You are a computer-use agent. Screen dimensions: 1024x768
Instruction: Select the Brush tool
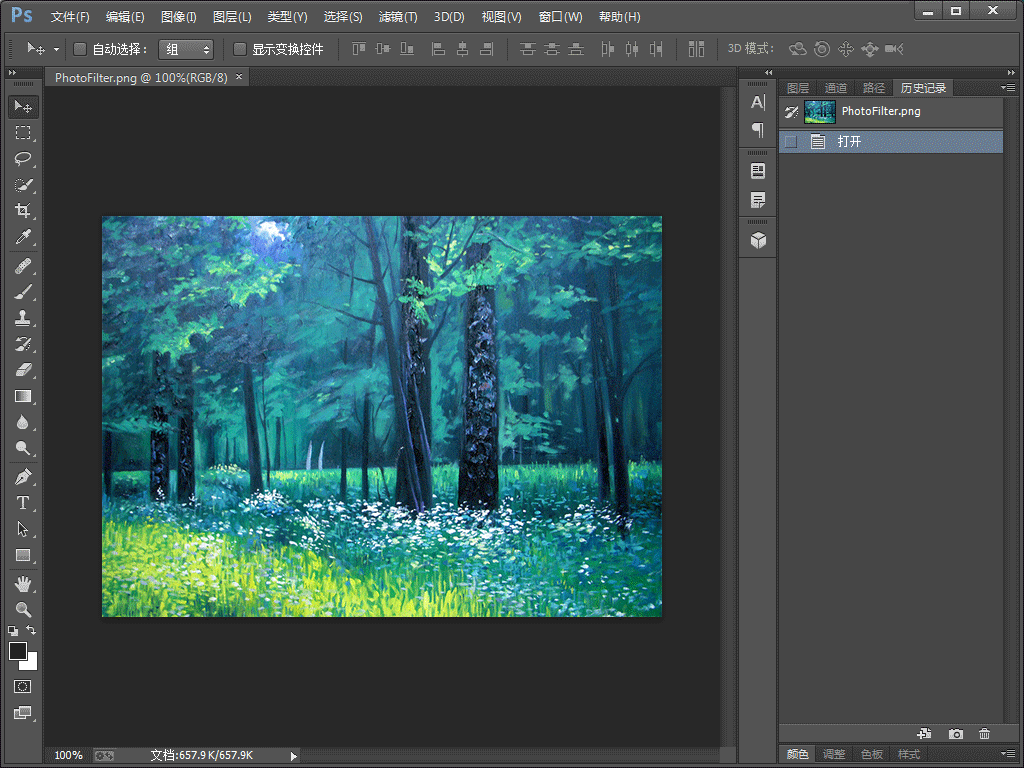click(23, 292)
